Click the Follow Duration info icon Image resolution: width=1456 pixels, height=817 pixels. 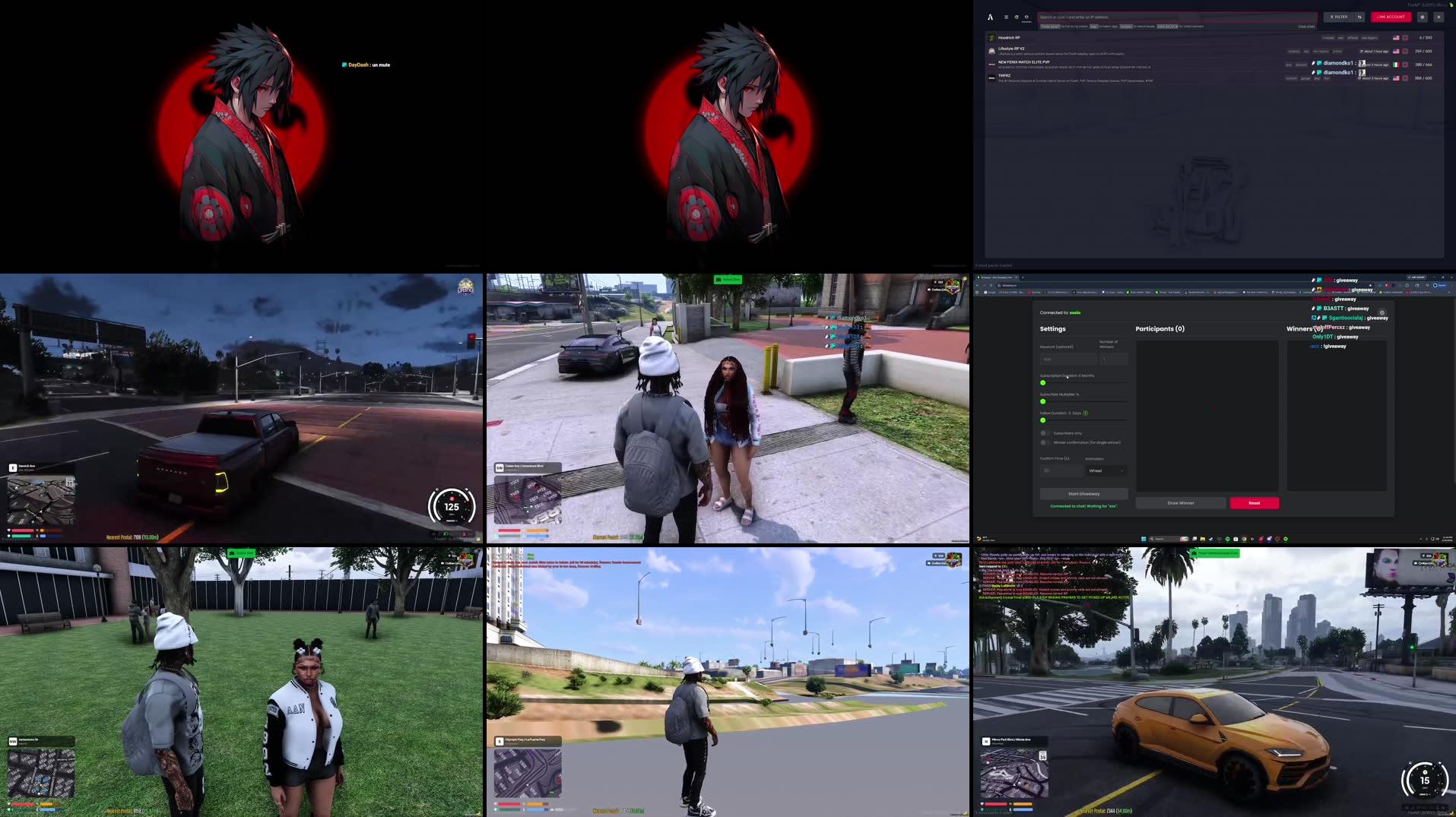pyautogui.click(x=1086, y=413)
